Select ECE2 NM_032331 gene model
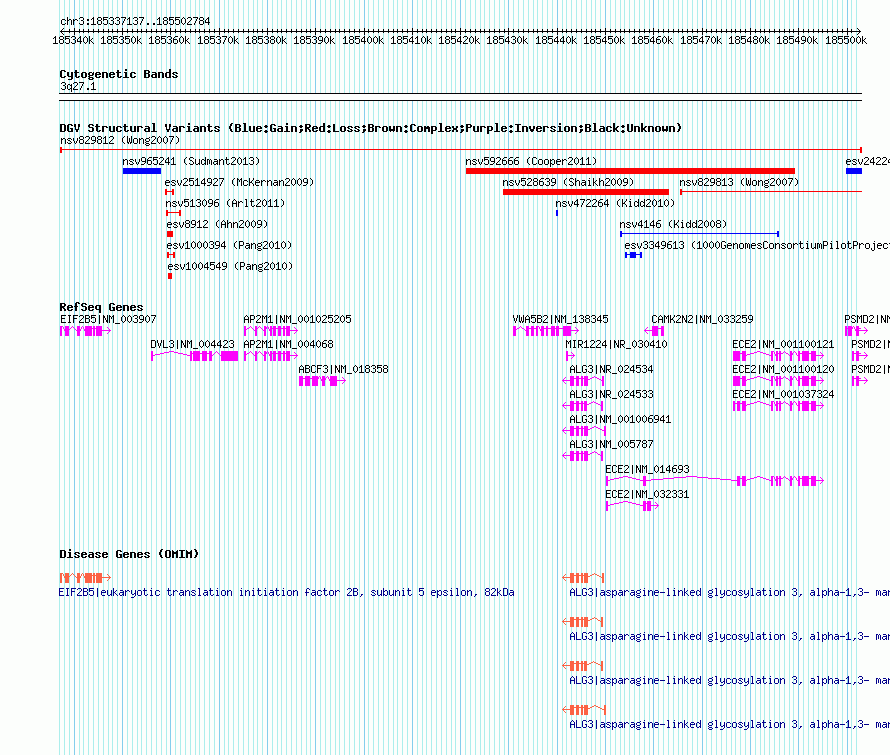The image size is (890, 755). (632, 506)
